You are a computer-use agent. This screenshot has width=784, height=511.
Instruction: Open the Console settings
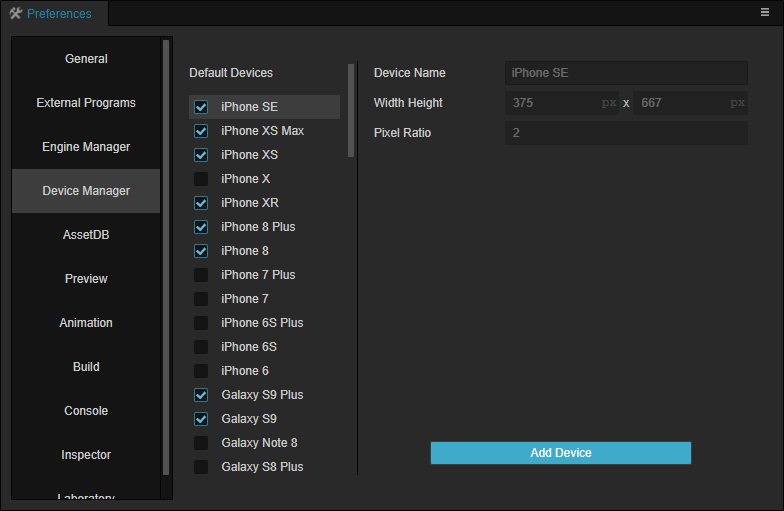(x=86, y=411)
